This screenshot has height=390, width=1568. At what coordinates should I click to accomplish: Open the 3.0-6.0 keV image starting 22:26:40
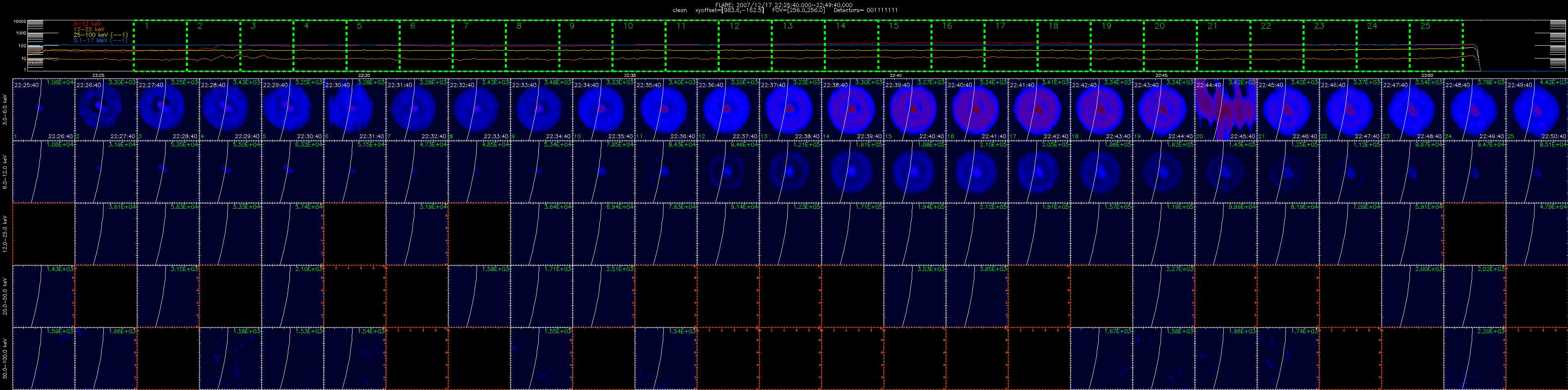tap(105, 110)
